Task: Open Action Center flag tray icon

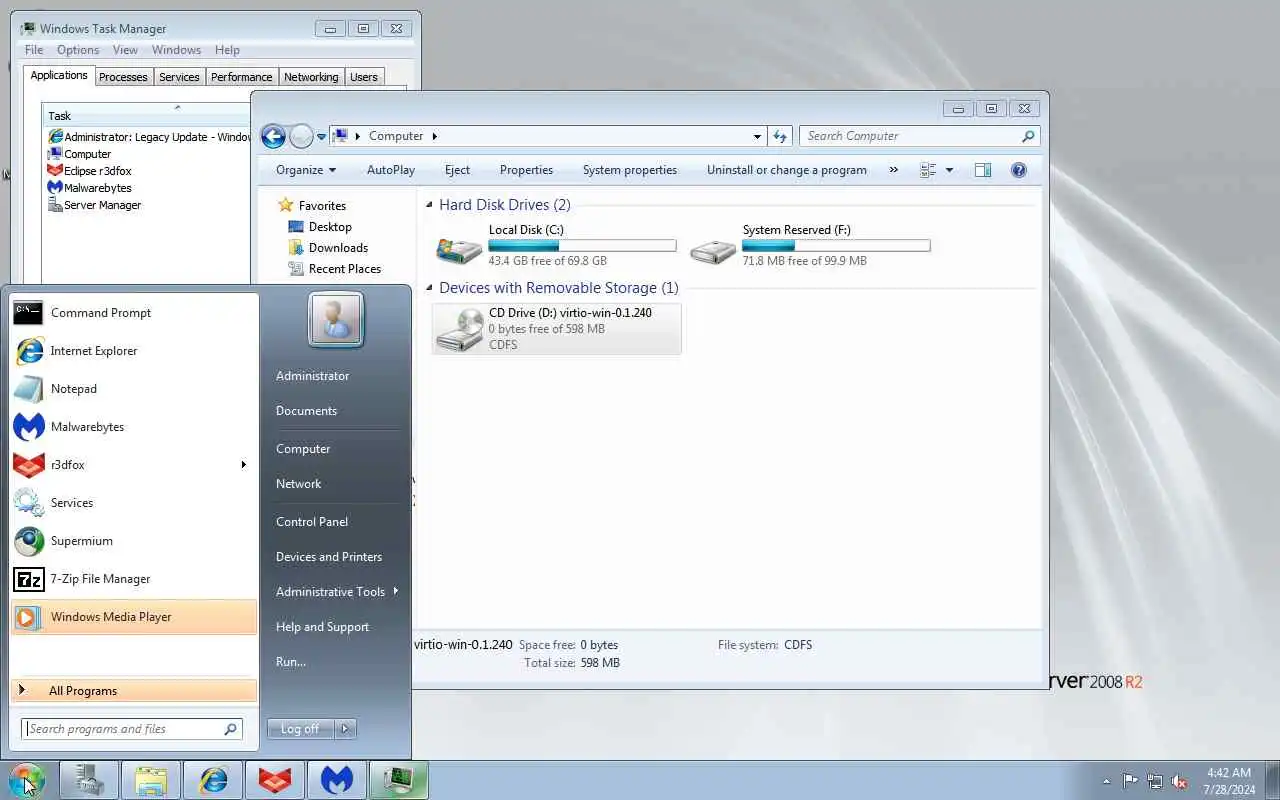Action: coord(1130,781)
